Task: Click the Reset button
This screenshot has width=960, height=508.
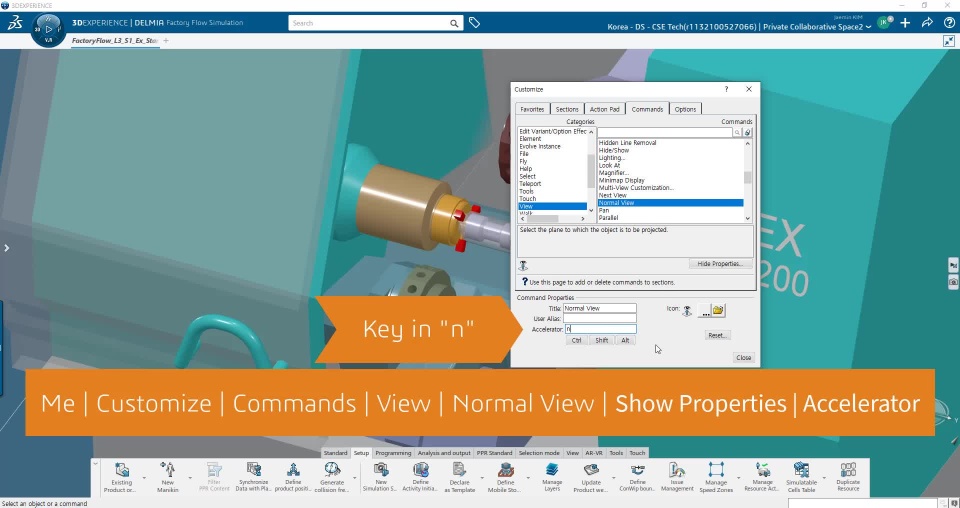Action: click(x=718, y=335)
